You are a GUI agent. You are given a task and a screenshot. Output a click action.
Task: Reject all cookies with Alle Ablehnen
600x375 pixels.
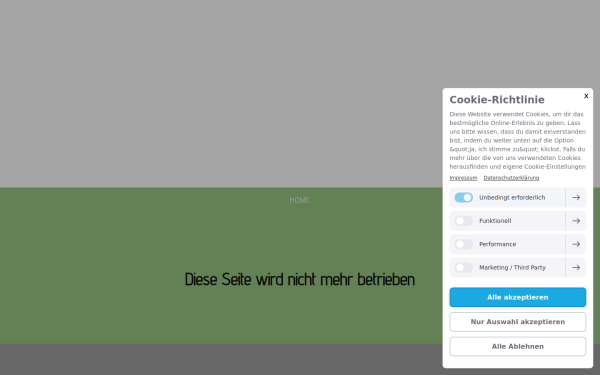pyautogui.click(x=517, y=346)
